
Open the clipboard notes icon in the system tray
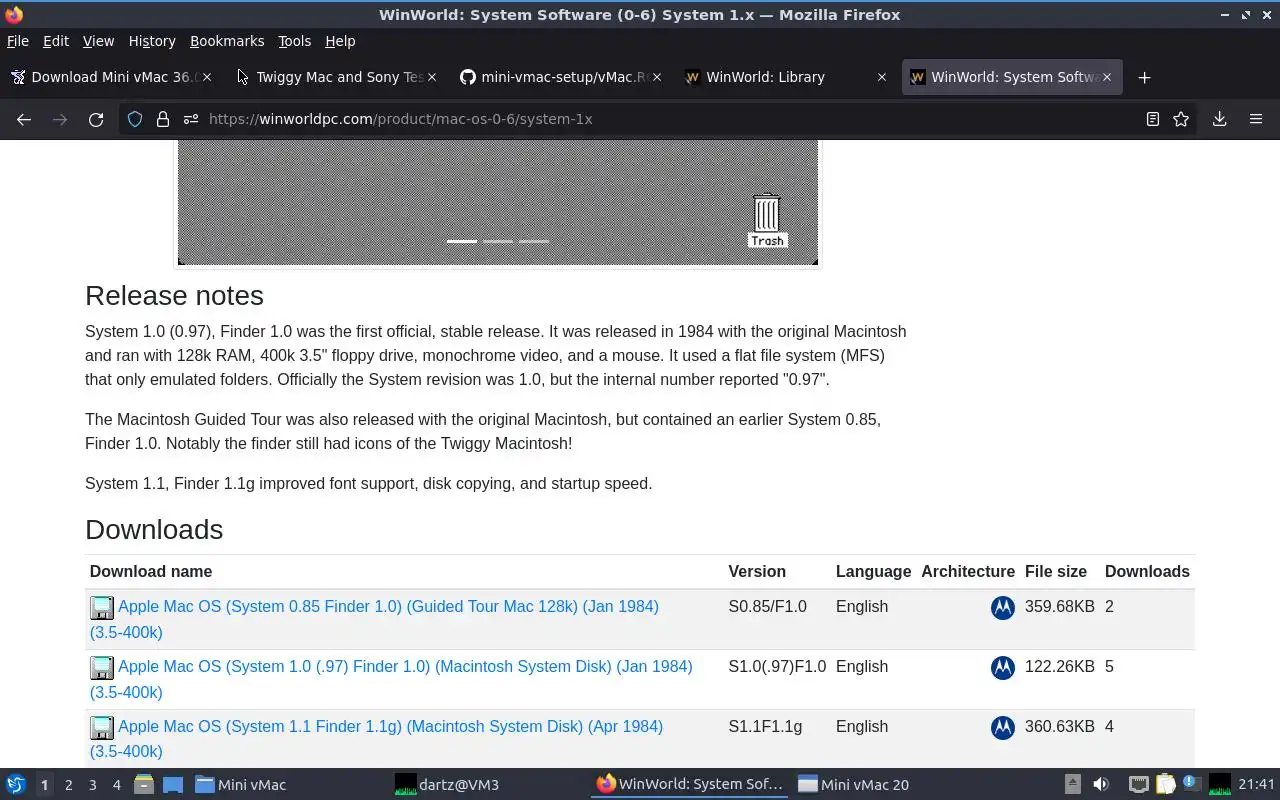point(1165,785)
